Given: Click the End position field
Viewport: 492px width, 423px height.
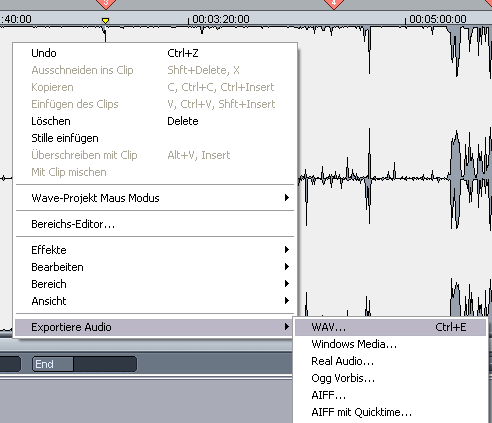Looking at the screenshot, I should (x=105, y=364).
